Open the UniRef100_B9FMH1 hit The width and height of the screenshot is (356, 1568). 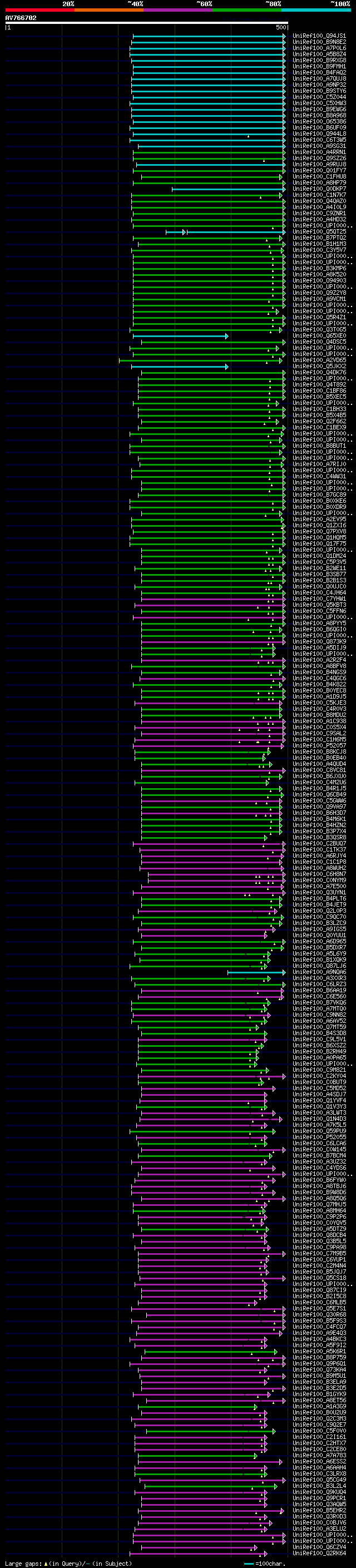tap(319, 66)
